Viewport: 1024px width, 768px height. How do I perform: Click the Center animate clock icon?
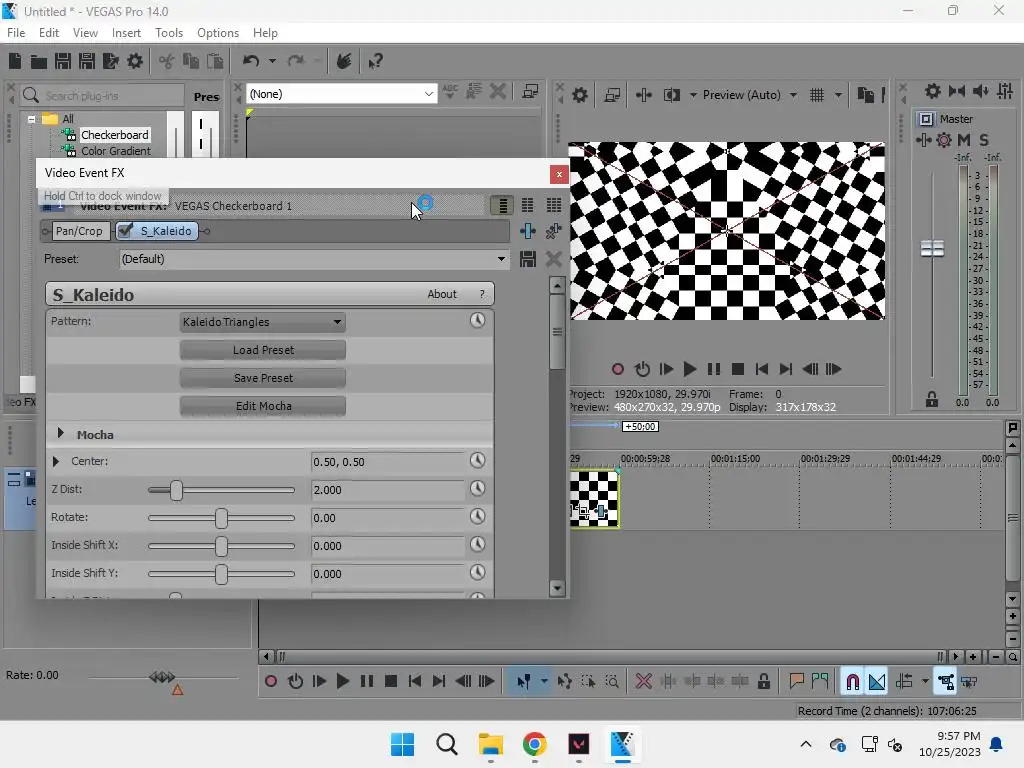coord(477,460)
